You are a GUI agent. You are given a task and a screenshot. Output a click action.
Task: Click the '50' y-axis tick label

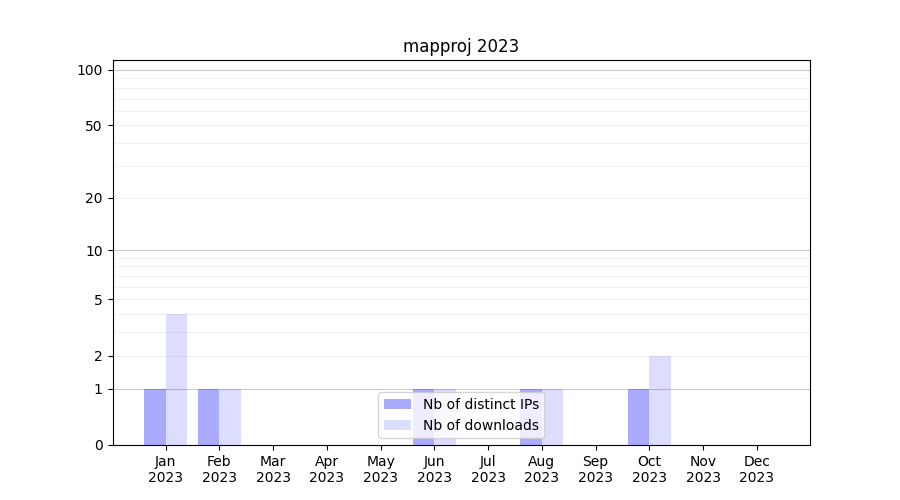click(94, 126)
